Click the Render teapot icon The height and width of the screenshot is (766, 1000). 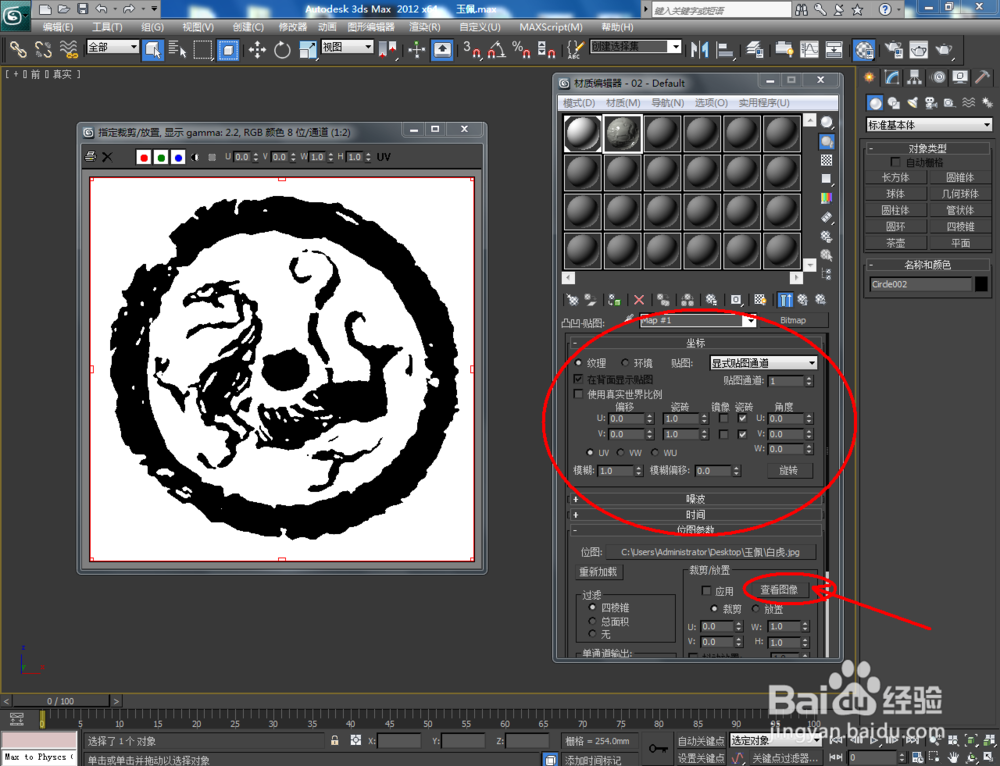tap(944, 49)
